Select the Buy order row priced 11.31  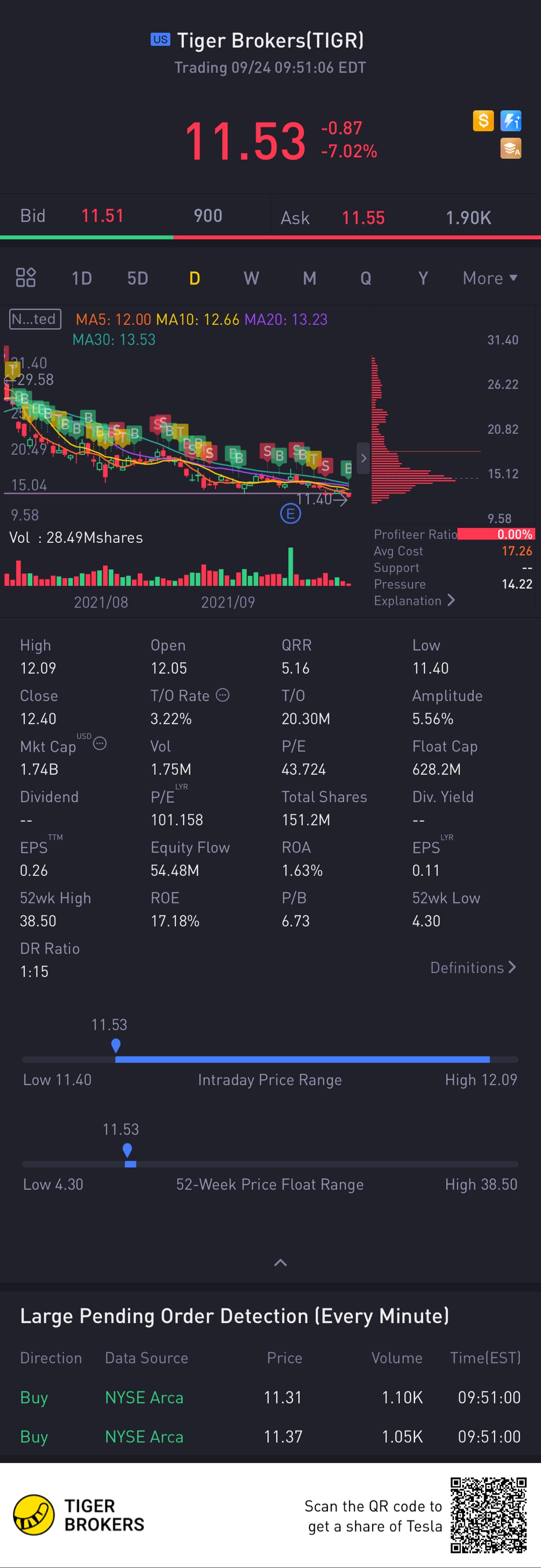[270, 1397]
